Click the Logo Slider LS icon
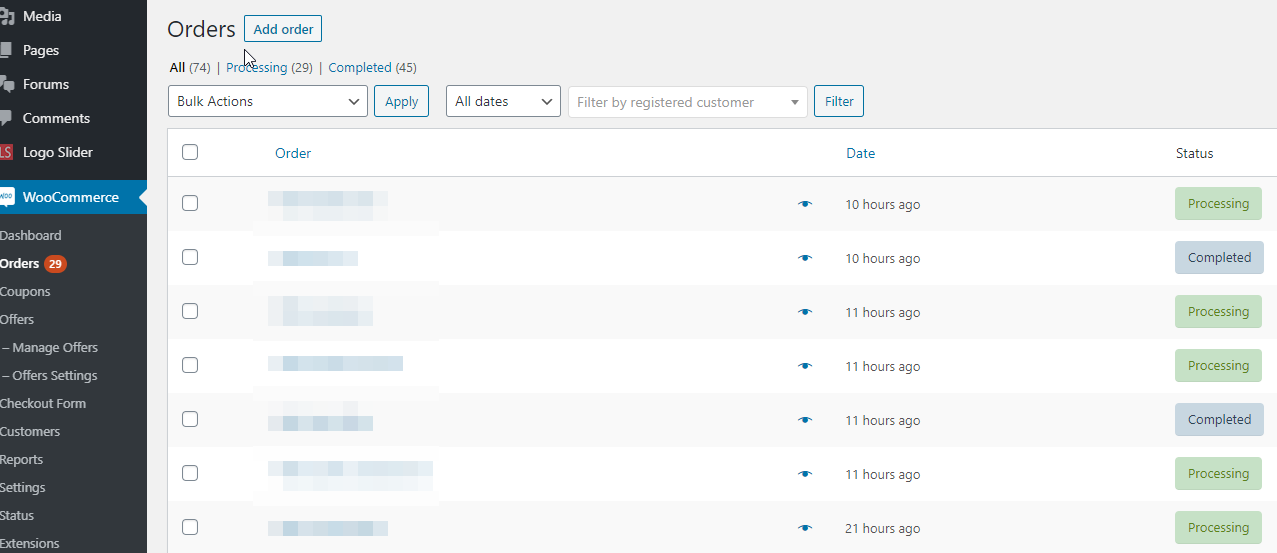Image resolution: width=1277 pixels, height=553 pixels. (x=6, y=152)
